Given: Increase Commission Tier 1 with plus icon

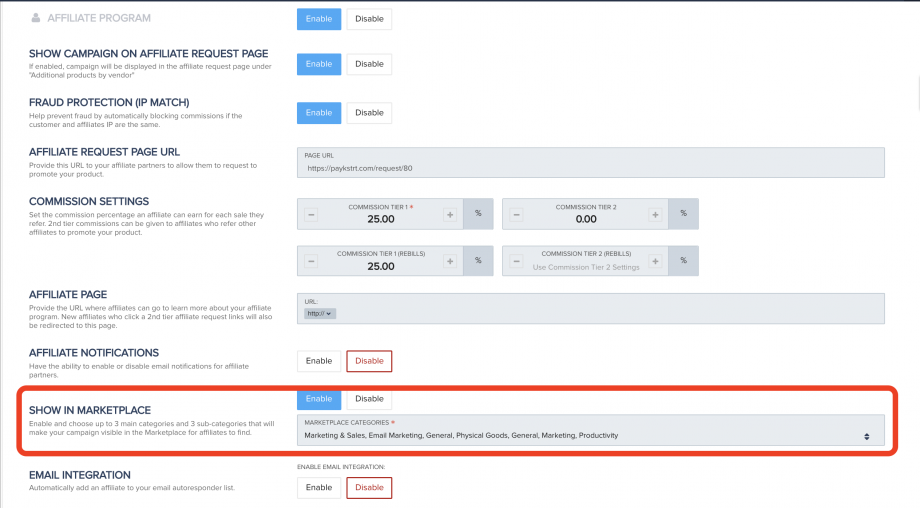Looking at the screenshot, I should coord(450,214).
